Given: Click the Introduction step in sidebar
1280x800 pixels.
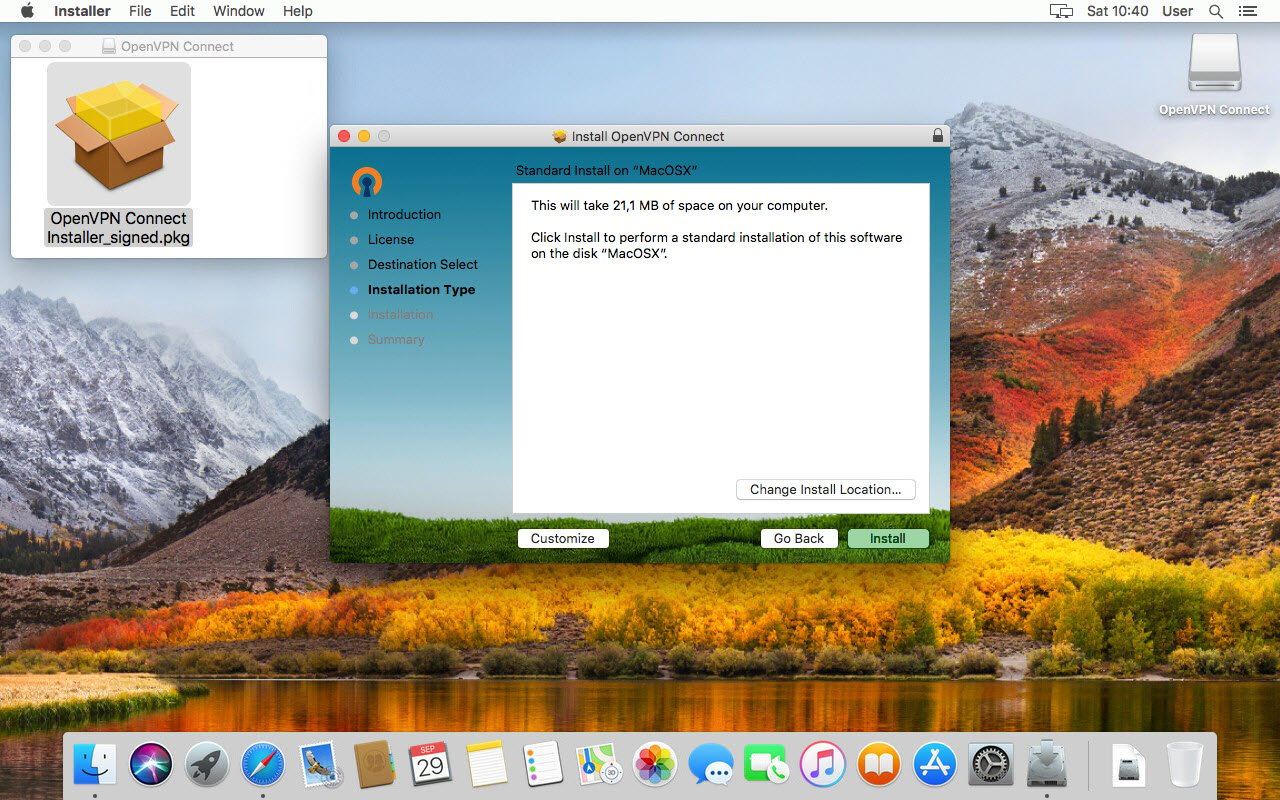Looking at the screenshot, I should point(404,214).
